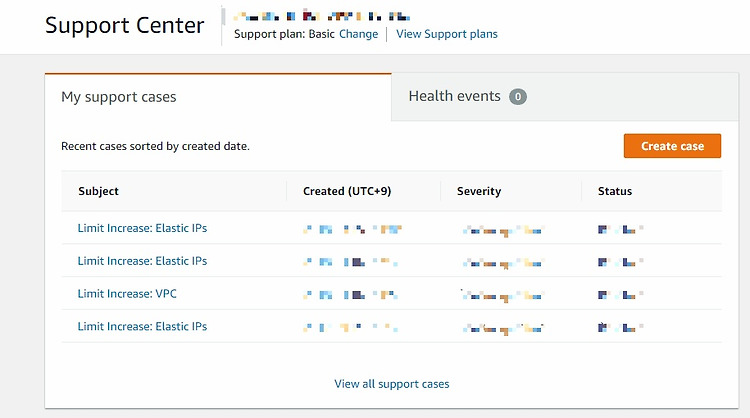The height and width of the screenshot is (418, 750).
Task: Open the Limit Increase: VPC case
Action: (127, 294)
